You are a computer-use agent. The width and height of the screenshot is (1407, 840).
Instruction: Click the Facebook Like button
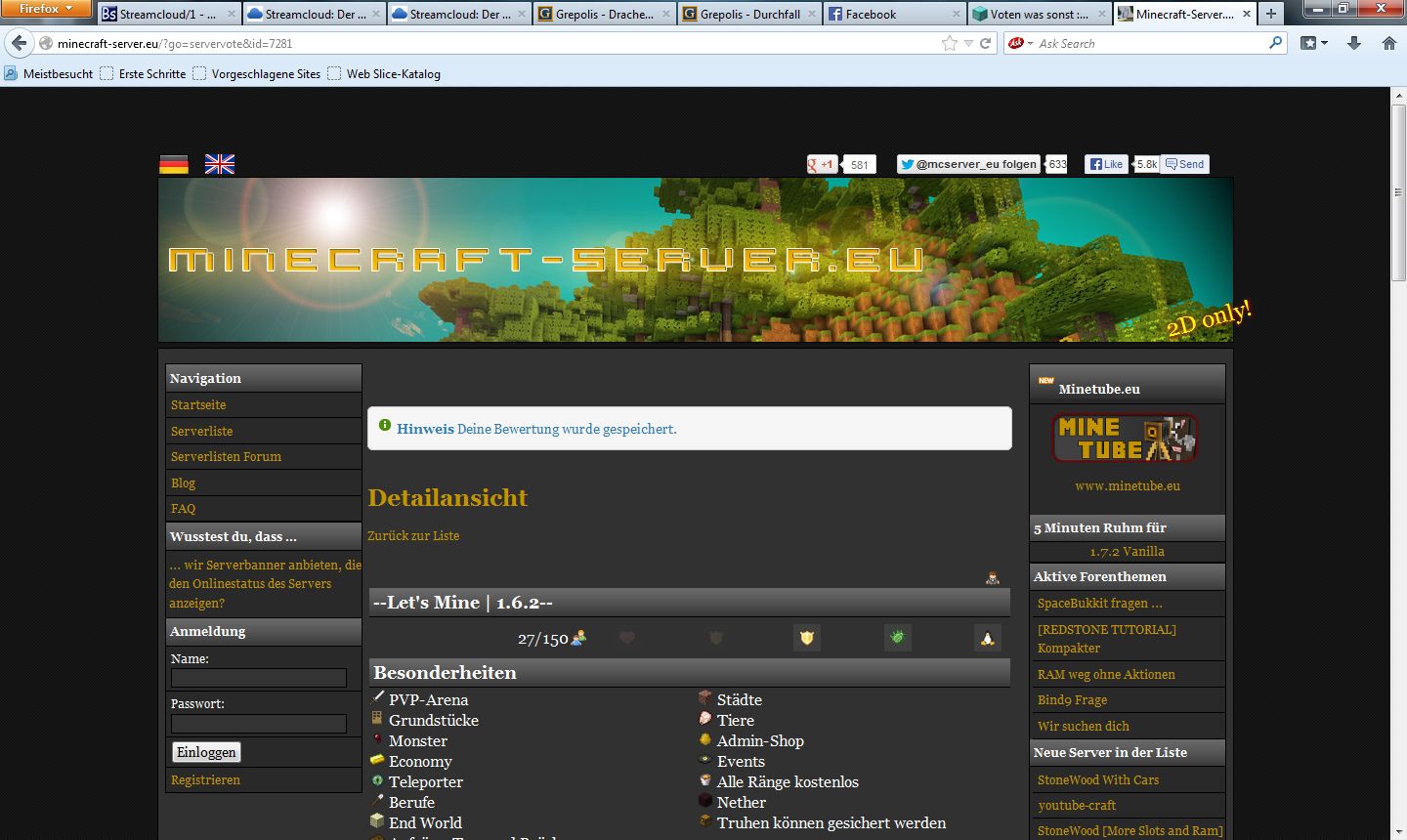[x=1106, y=164]
